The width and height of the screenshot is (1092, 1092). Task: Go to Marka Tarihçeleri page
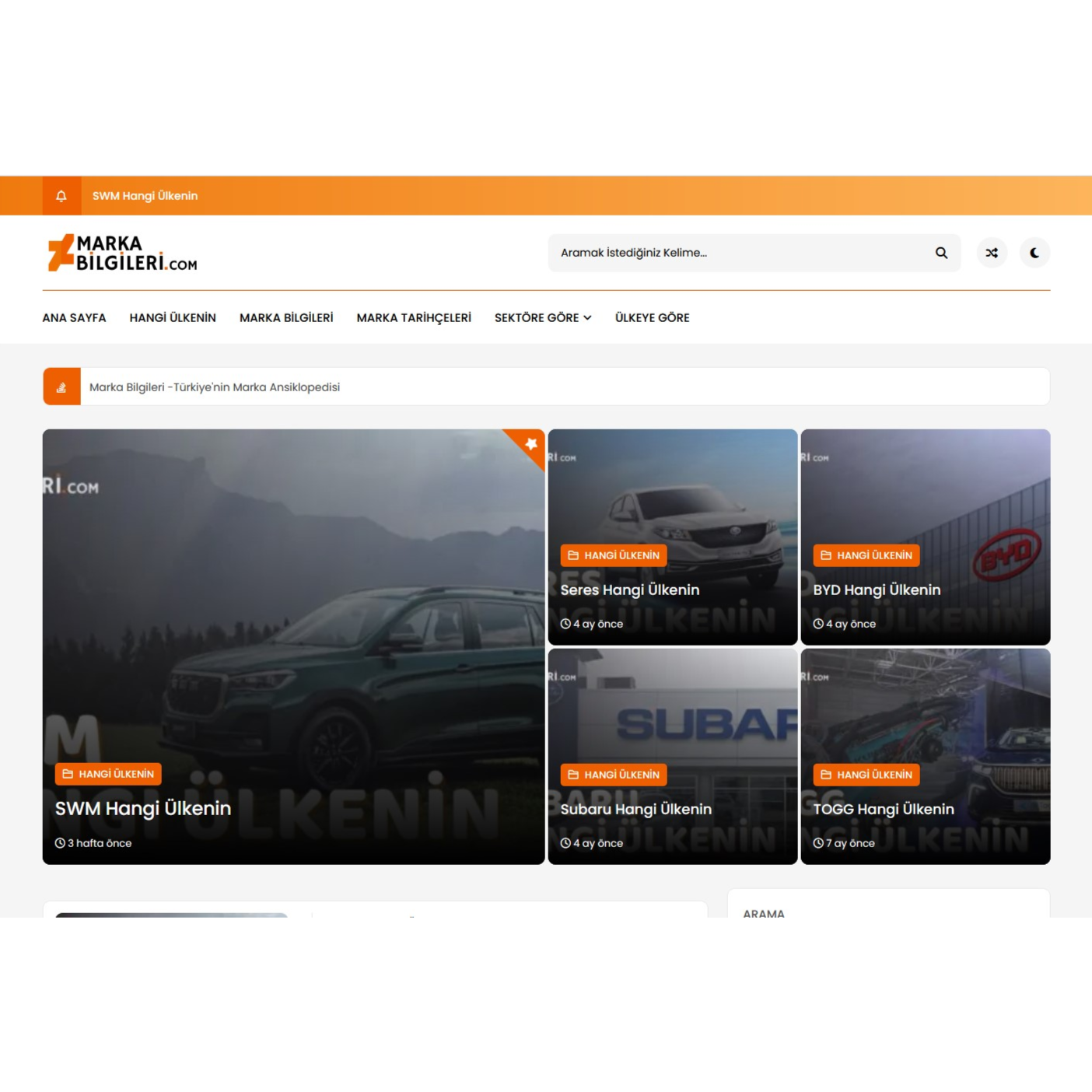(x=414, y=317)
